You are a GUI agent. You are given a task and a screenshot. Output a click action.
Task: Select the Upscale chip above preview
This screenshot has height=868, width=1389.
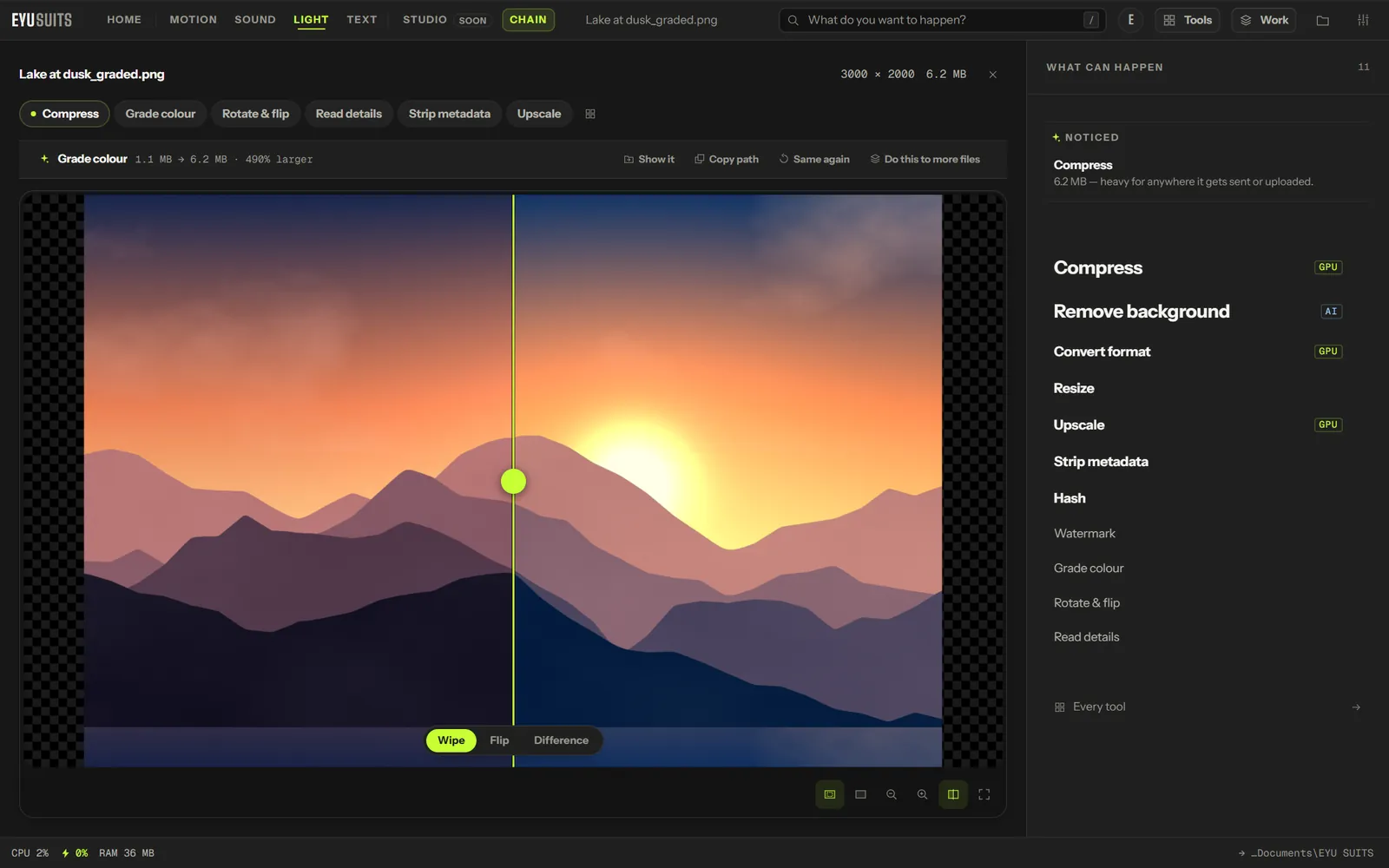click(539, 114)
